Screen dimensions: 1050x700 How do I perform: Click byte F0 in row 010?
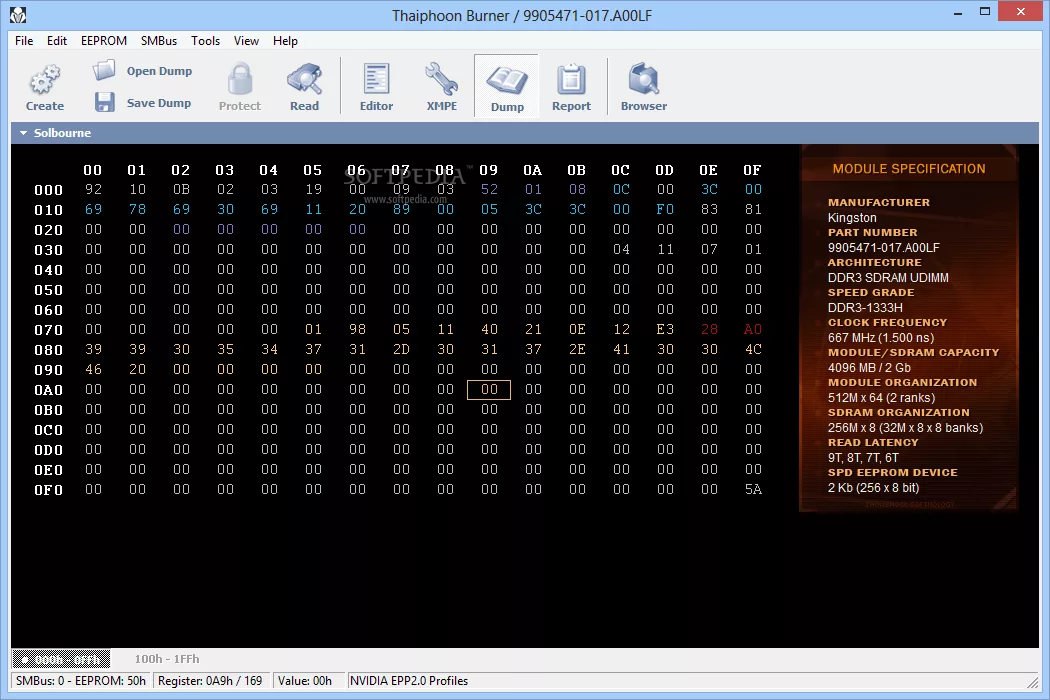(x=665, y=210)
